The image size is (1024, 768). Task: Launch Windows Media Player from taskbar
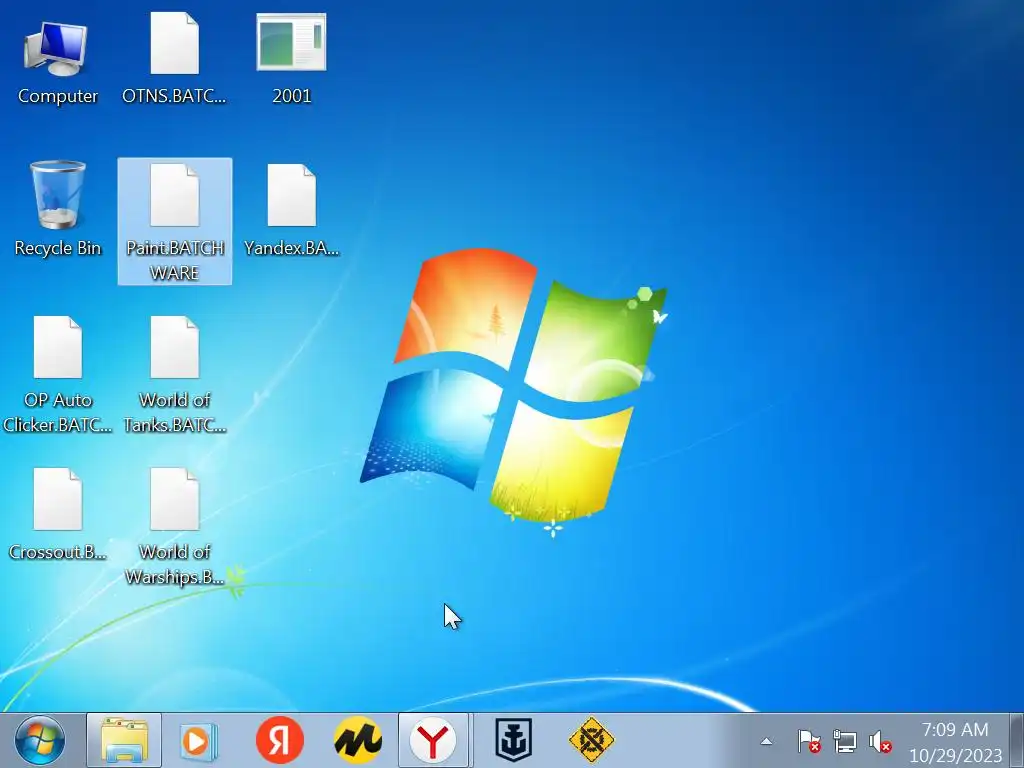(x=199, y=741)
